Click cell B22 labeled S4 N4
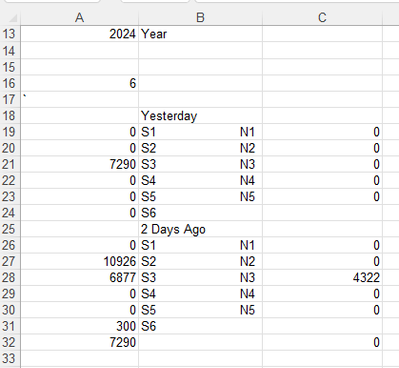Screen dimensions: 399x368 pos(200,181)
